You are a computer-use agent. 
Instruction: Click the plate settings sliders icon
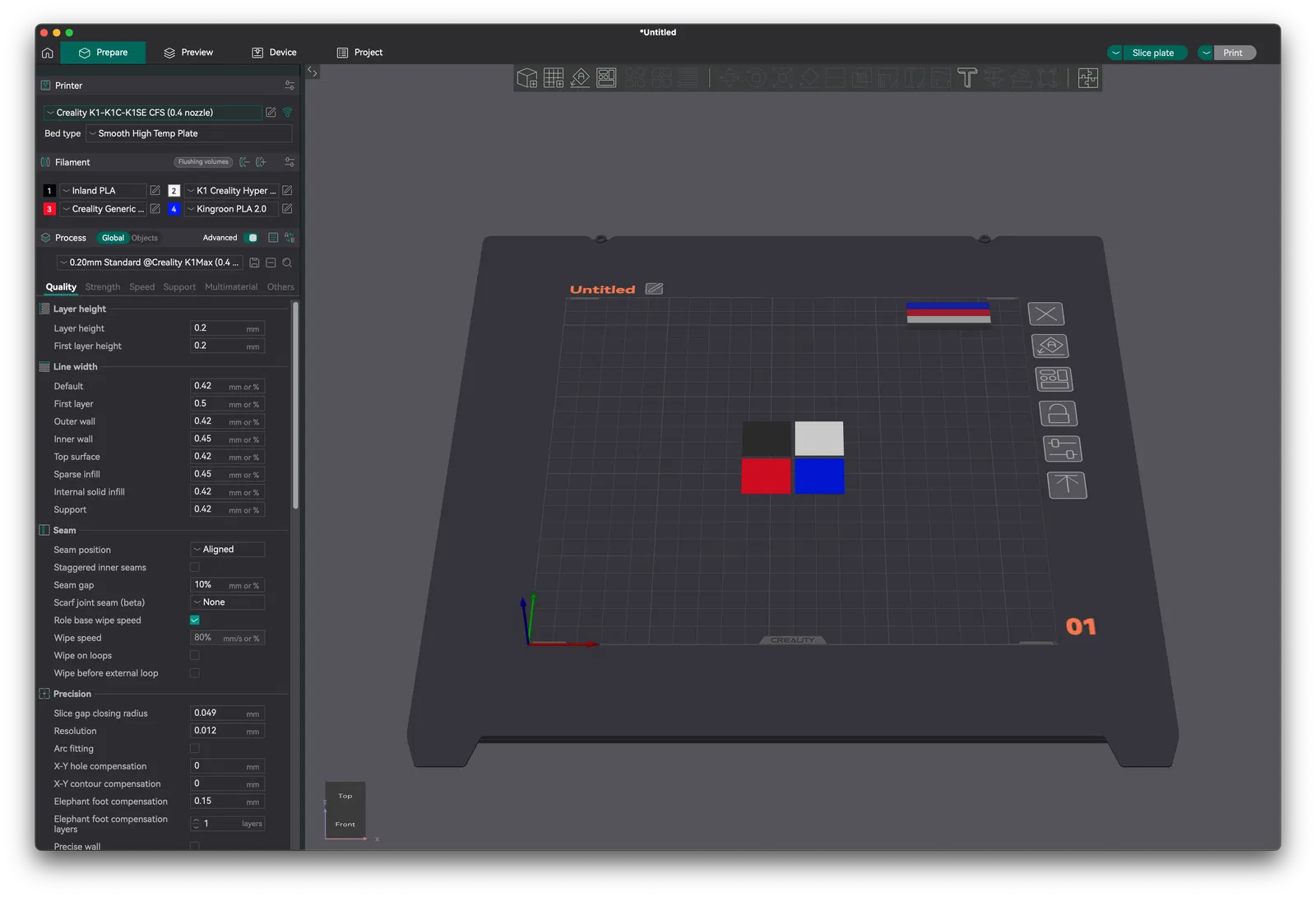pos(1063,449)
